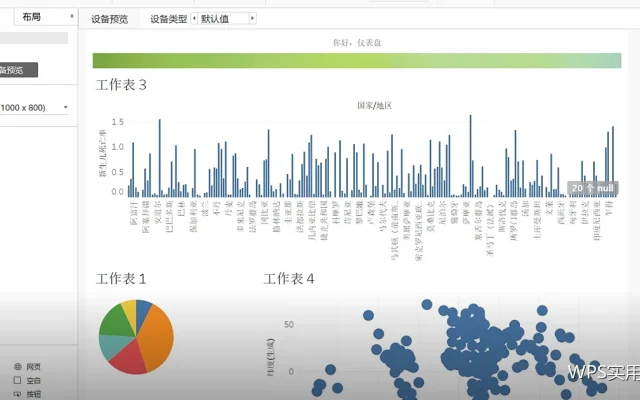
Task: Click the 乍得 country label in bar chart
Action: point(609,208)
